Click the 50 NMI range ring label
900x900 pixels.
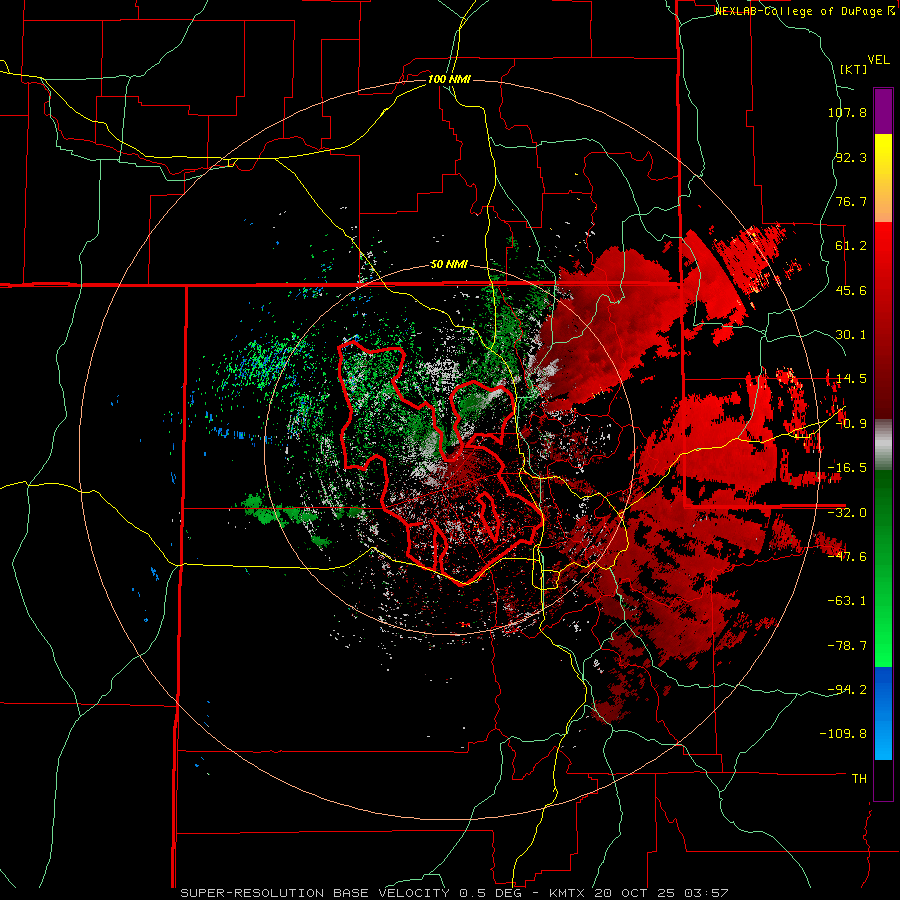click(449, 265)
